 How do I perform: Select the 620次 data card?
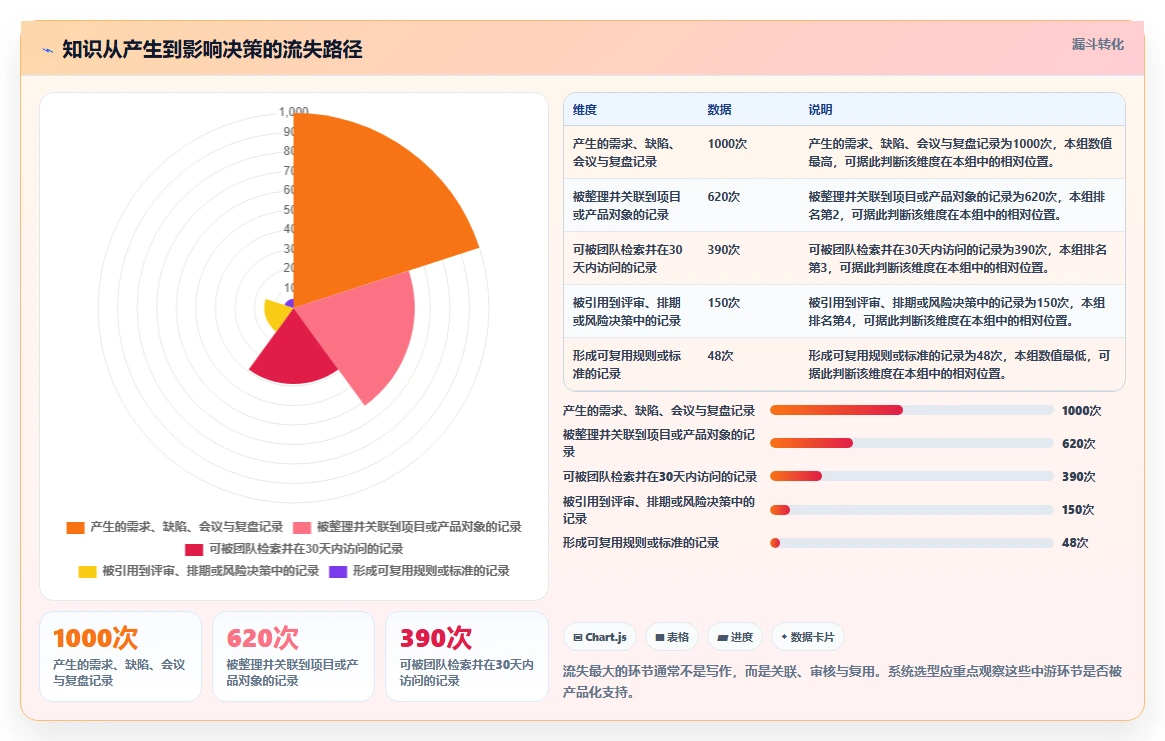(293, 657)
